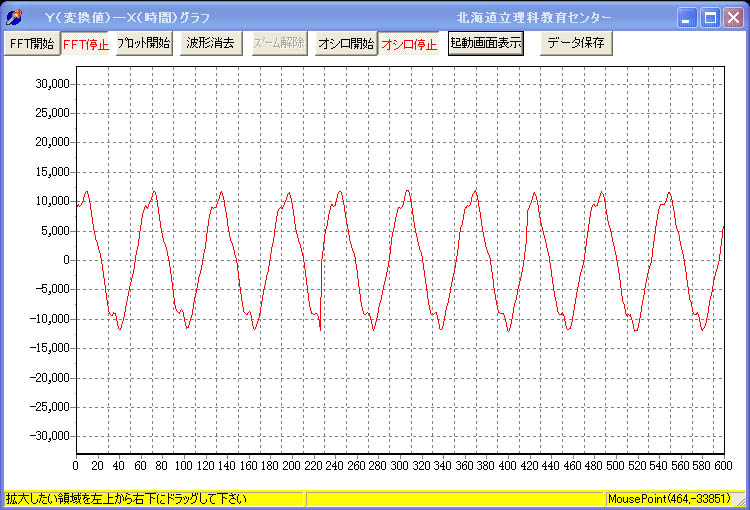Click the 100 X-axis label
This screenshot has width=750, height=510.
[184, 466]
